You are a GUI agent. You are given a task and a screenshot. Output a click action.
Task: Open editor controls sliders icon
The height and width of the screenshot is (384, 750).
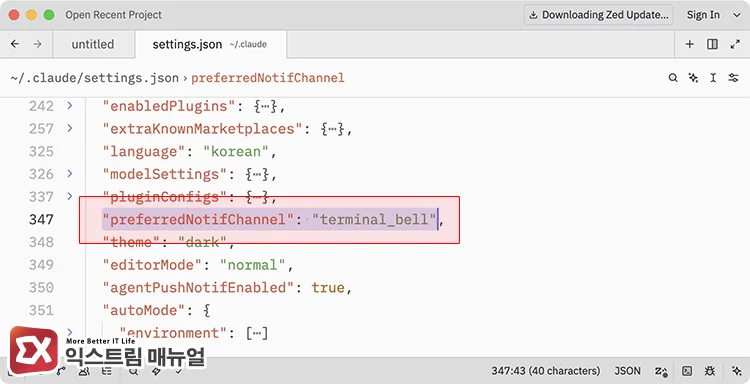pyautogui.click(x=733, y=77)
